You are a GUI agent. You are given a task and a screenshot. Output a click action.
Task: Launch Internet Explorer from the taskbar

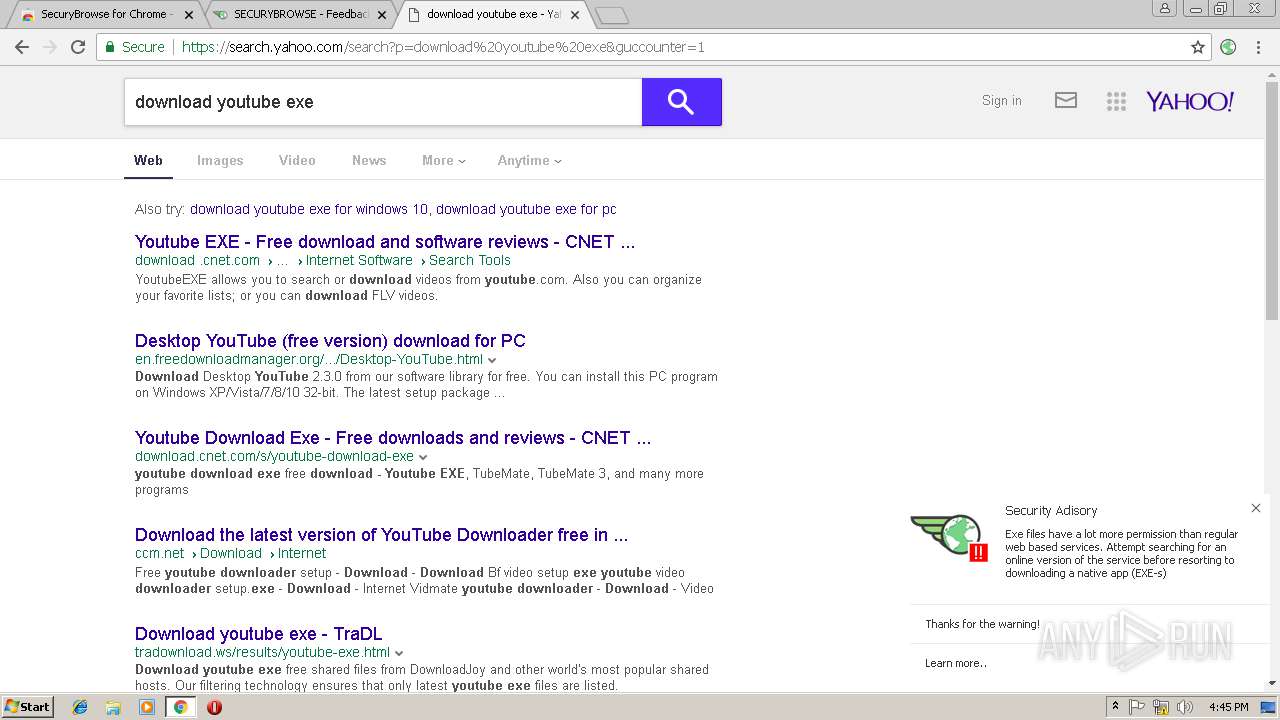[x=80, y=707]
